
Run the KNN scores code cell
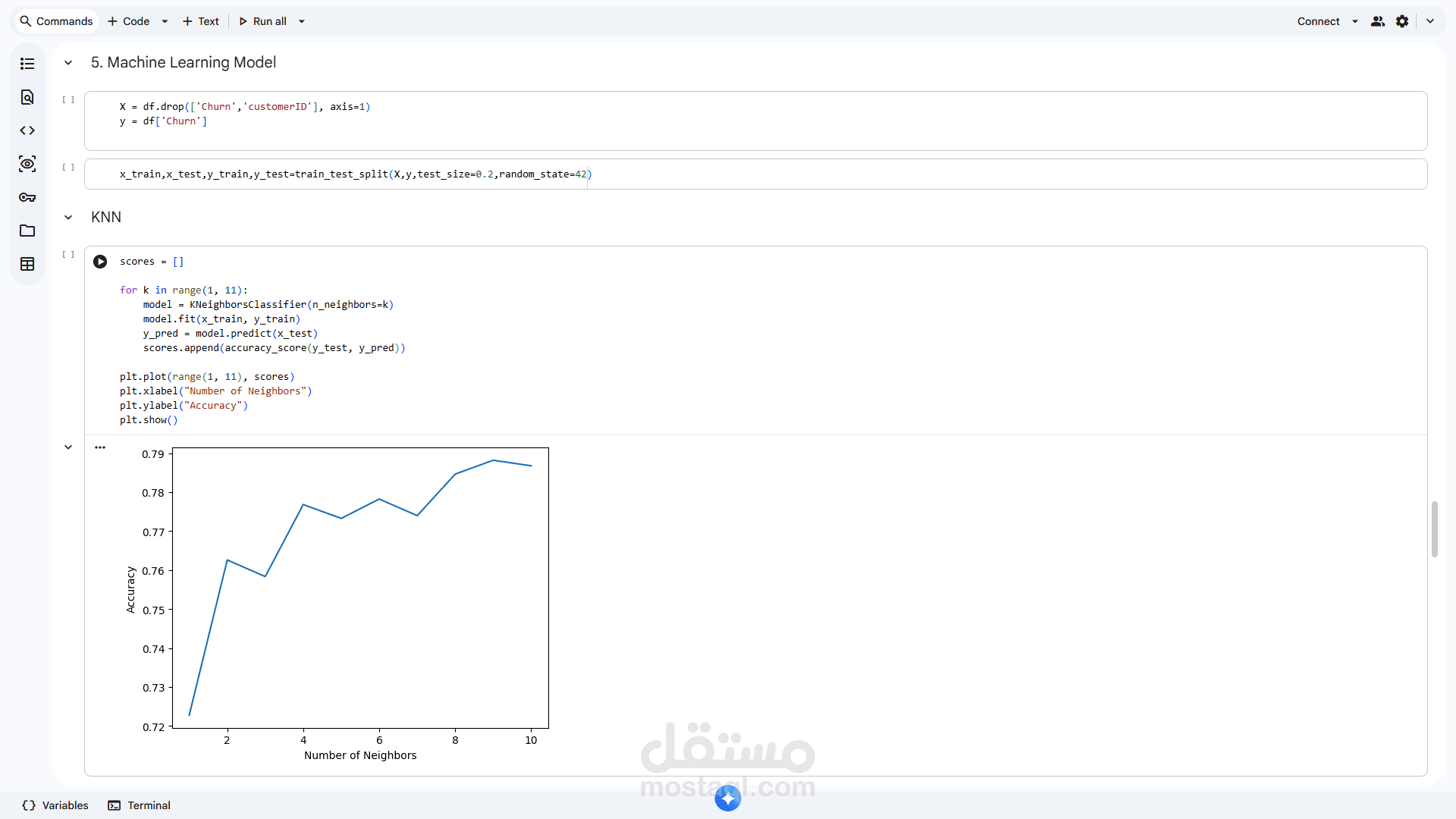(100, 262)
